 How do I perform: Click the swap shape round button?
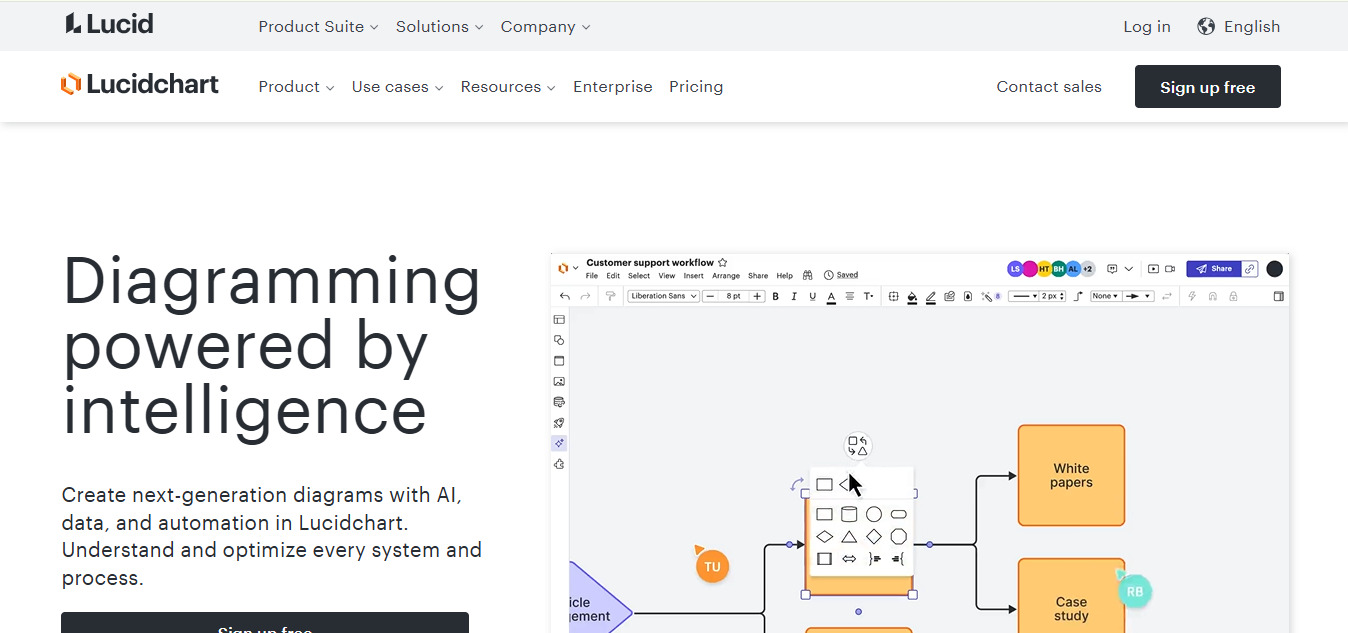[x=858, y=446]
